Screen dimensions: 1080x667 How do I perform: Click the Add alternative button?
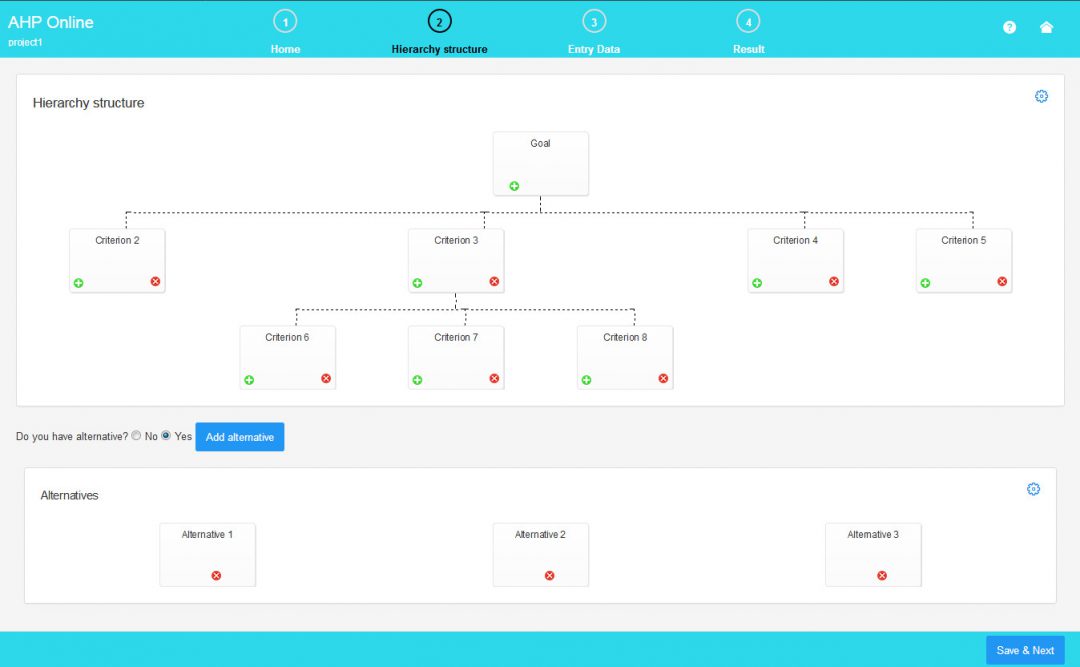tap(239, 436)
